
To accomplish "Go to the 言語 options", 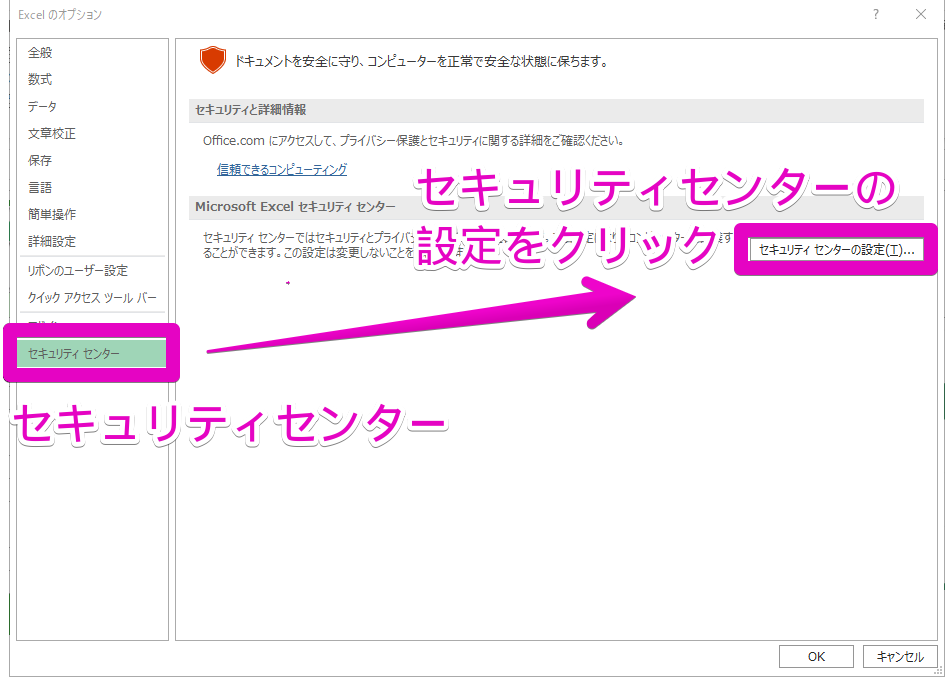I will point(40,187).
